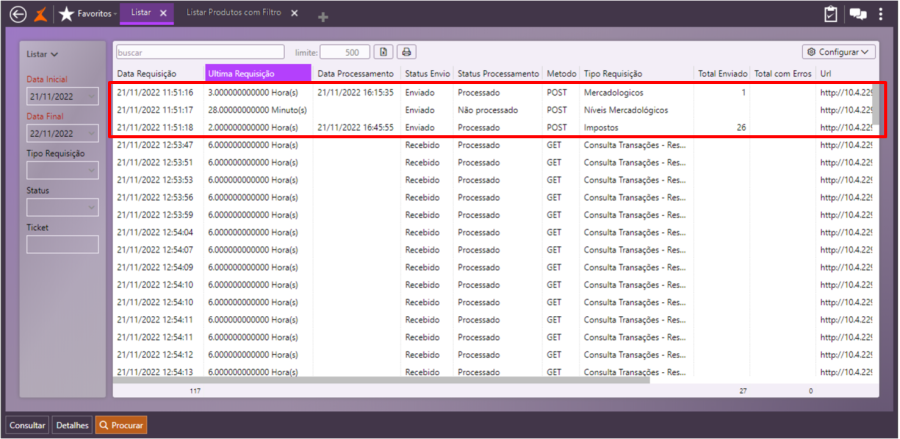Select the row dated 21/11/2022 12:53:56

tap(493, 197)
